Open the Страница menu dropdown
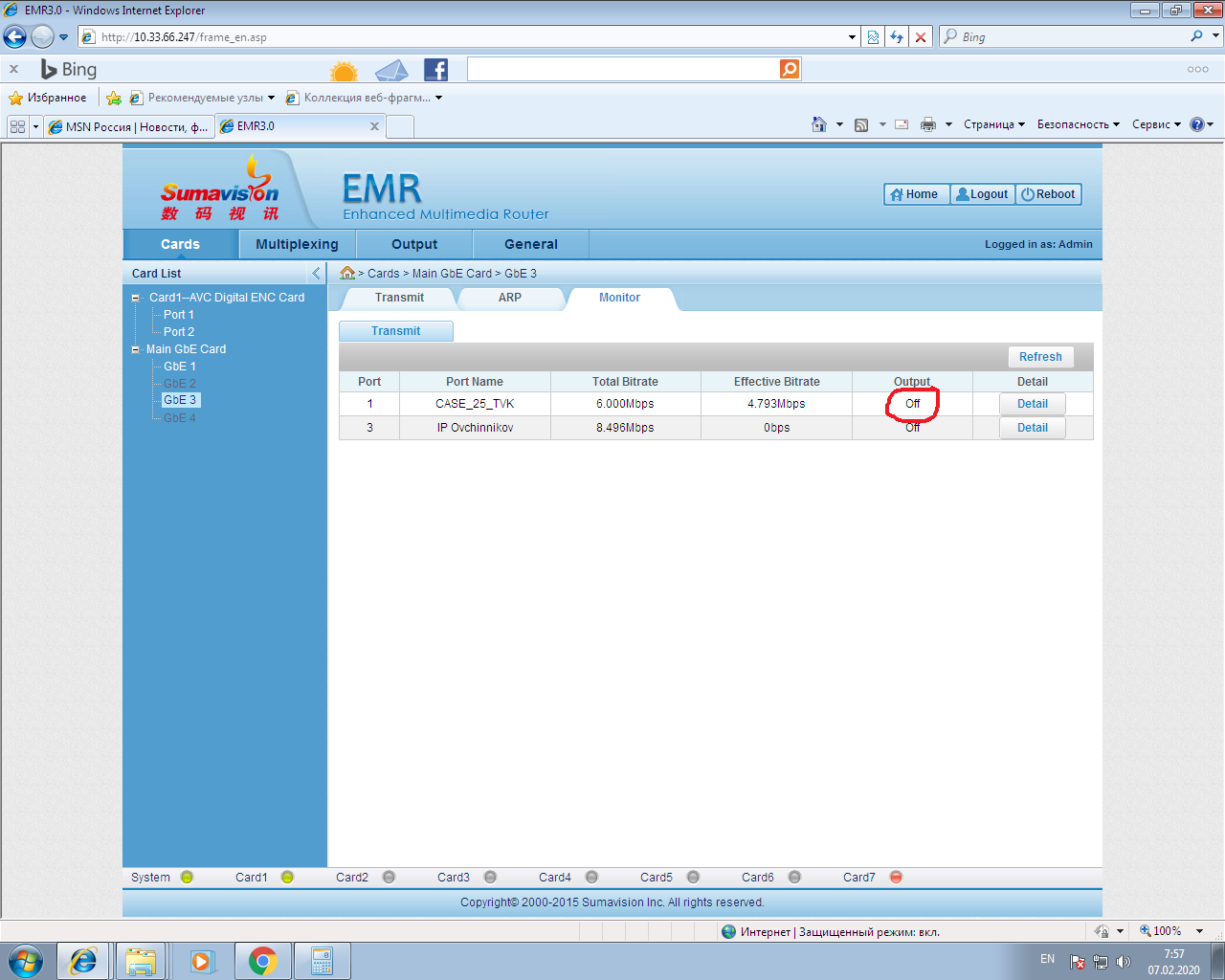The width and height of the screenshot is (1225, 980). [994, 124]
